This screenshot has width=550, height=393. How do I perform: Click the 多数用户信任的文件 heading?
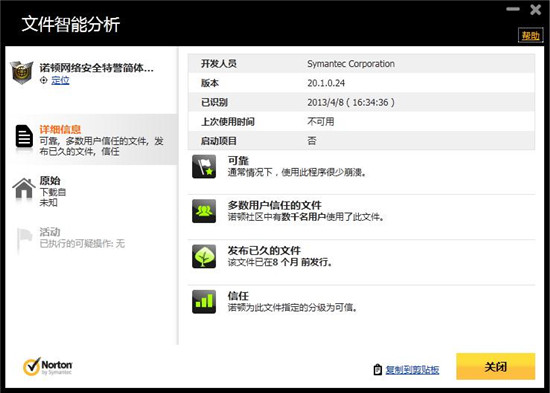click(x=275, y=205)
